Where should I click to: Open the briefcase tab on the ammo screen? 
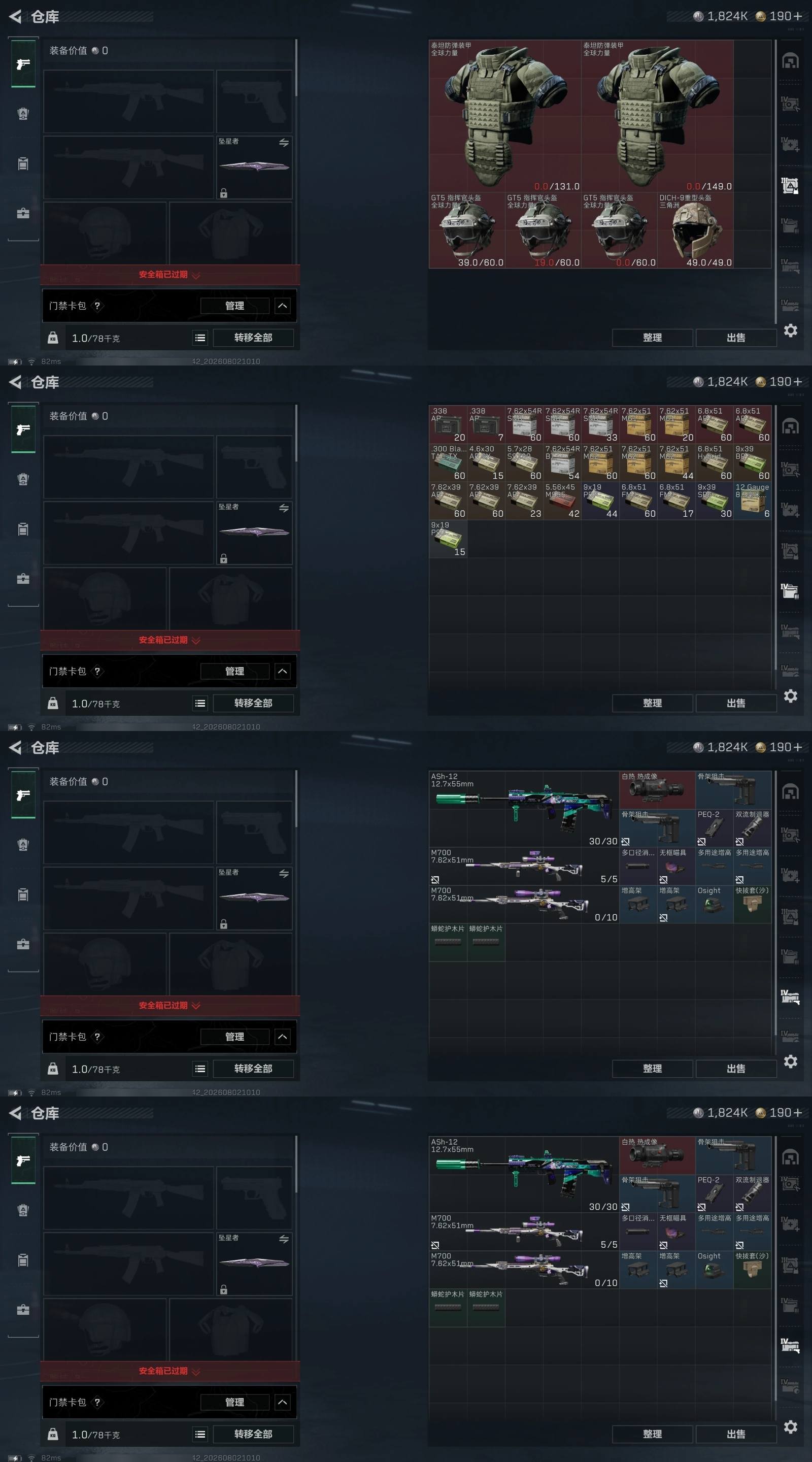click(x=23, y=579)
